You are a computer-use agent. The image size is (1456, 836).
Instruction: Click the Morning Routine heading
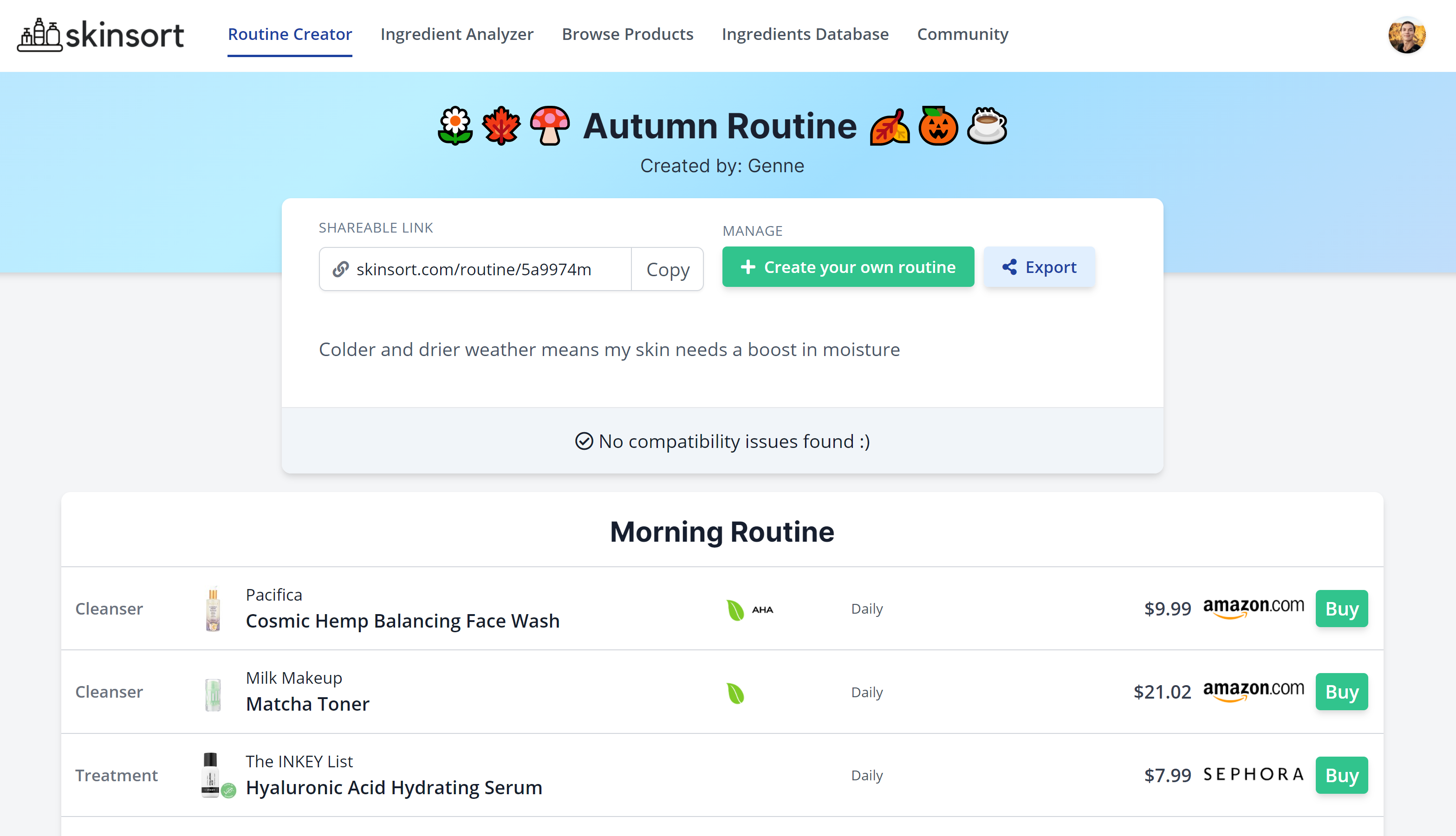721,531
